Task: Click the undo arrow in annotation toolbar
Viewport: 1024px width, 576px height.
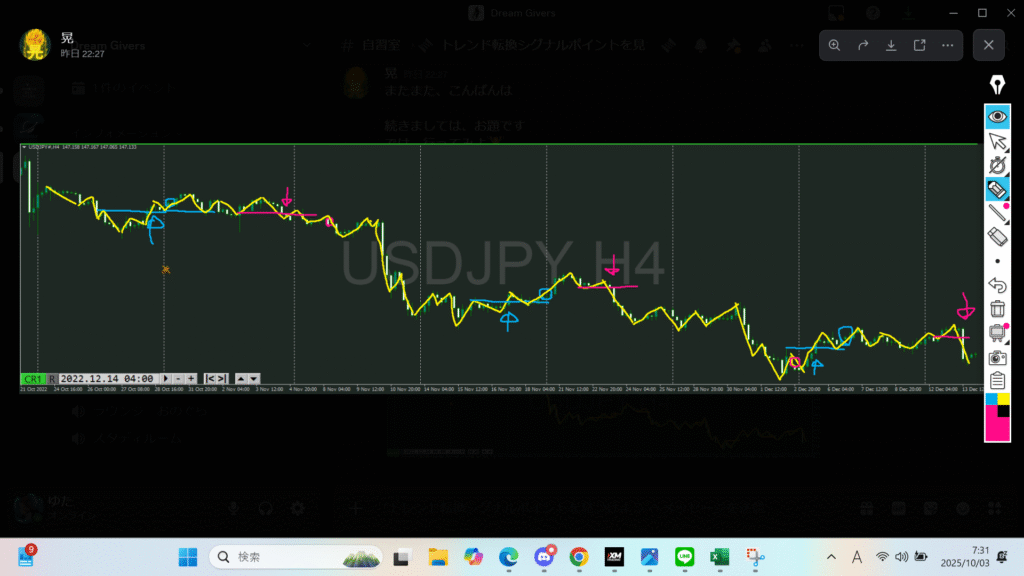Action: [x=997, y=285]
